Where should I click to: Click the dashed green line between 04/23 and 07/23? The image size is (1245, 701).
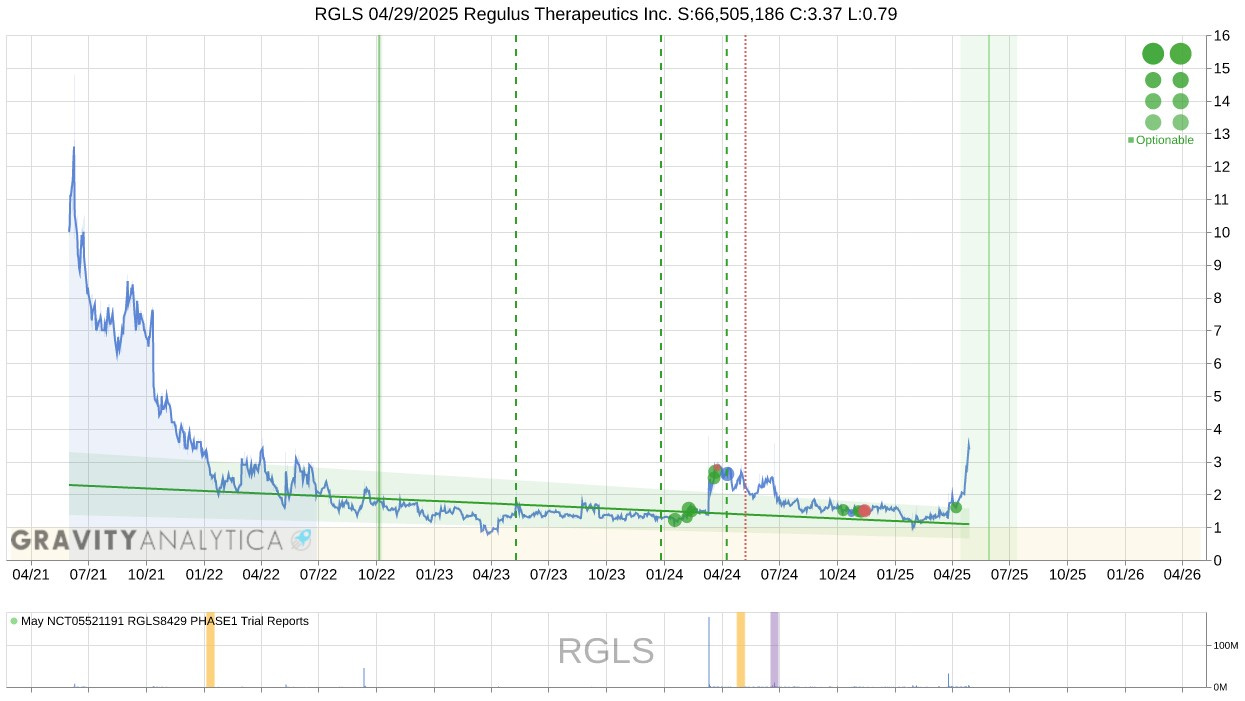516,297
